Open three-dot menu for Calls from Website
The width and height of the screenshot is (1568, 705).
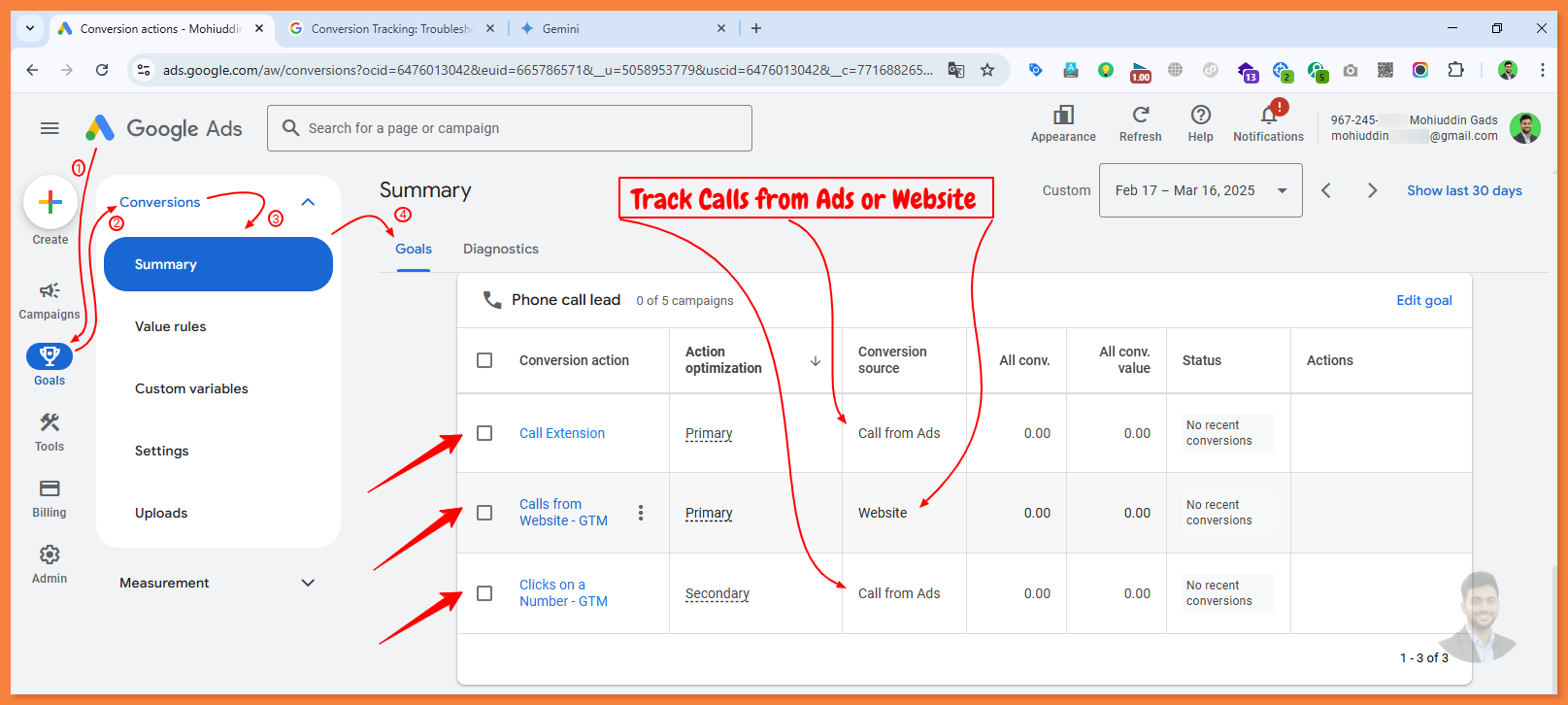coord(641,513)
